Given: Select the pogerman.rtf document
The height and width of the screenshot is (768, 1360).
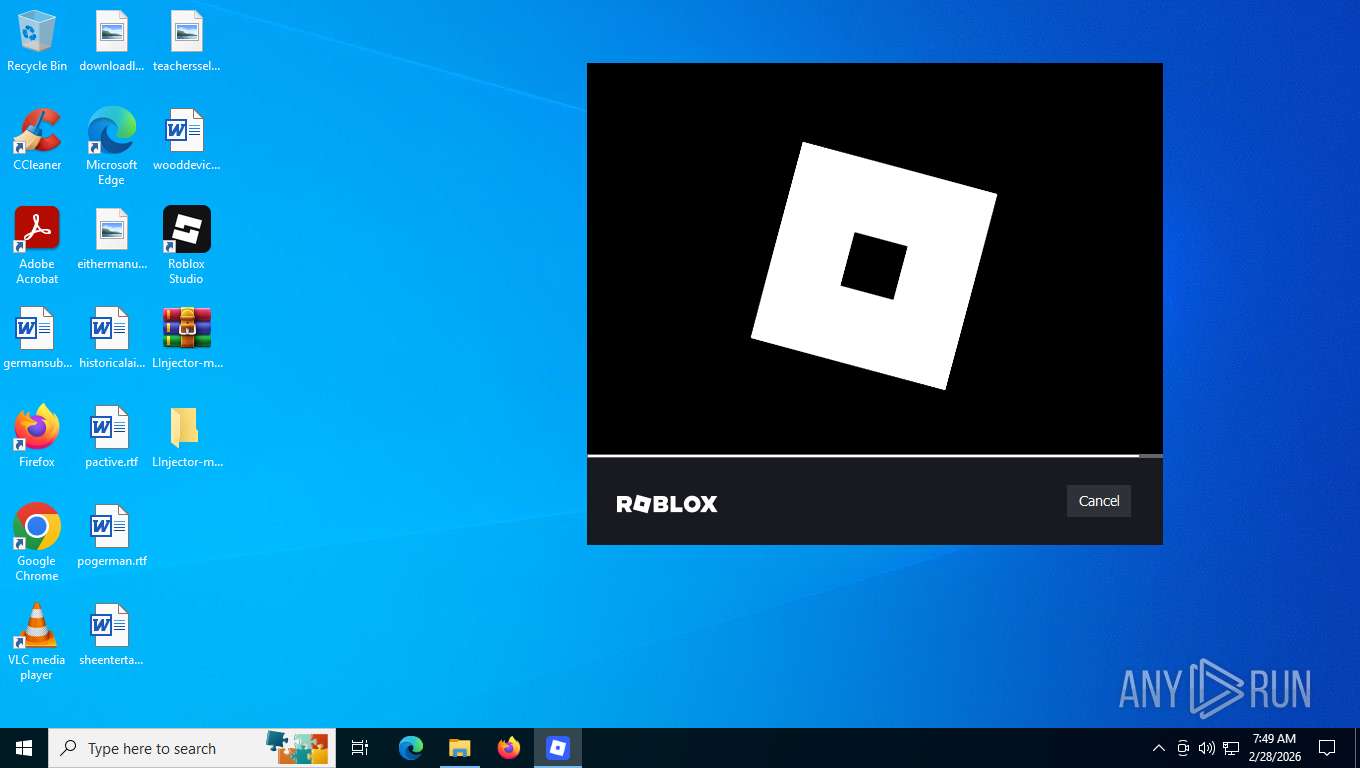Looking at the screenshot, I should coord(112,537).
